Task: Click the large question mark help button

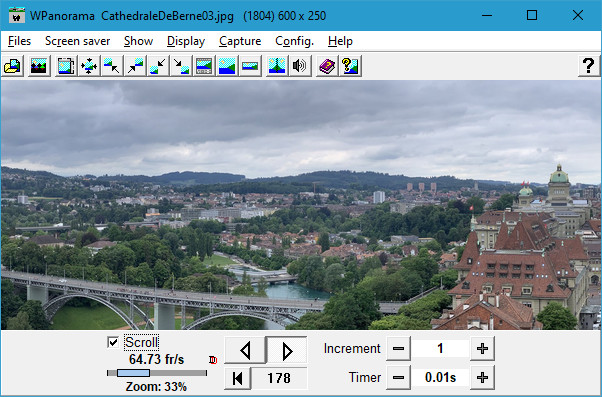Action: pyautogui.click(x=589, y=66)
